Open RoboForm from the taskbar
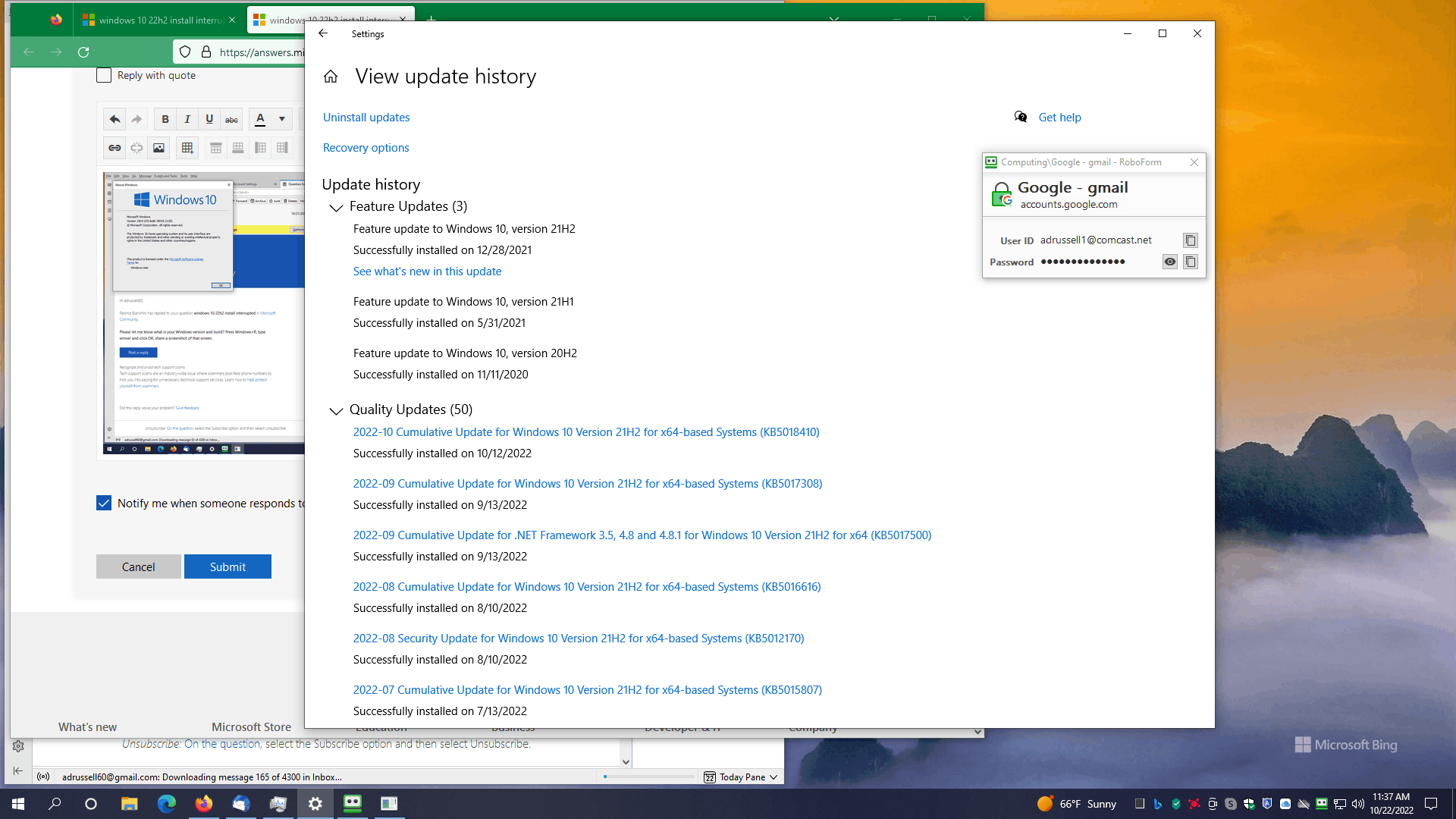The image size is (1456, 819). 353,804
